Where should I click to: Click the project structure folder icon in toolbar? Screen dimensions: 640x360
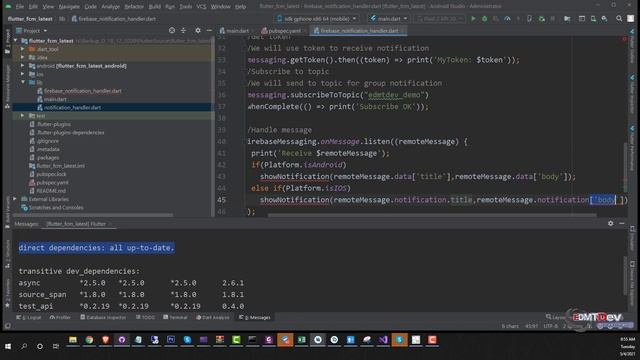(x=567, y=19)
